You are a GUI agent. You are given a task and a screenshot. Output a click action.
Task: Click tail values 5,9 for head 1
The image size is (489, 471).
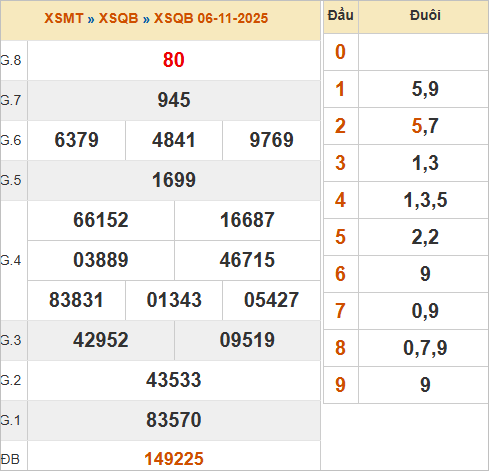click(x=425, y=89)
